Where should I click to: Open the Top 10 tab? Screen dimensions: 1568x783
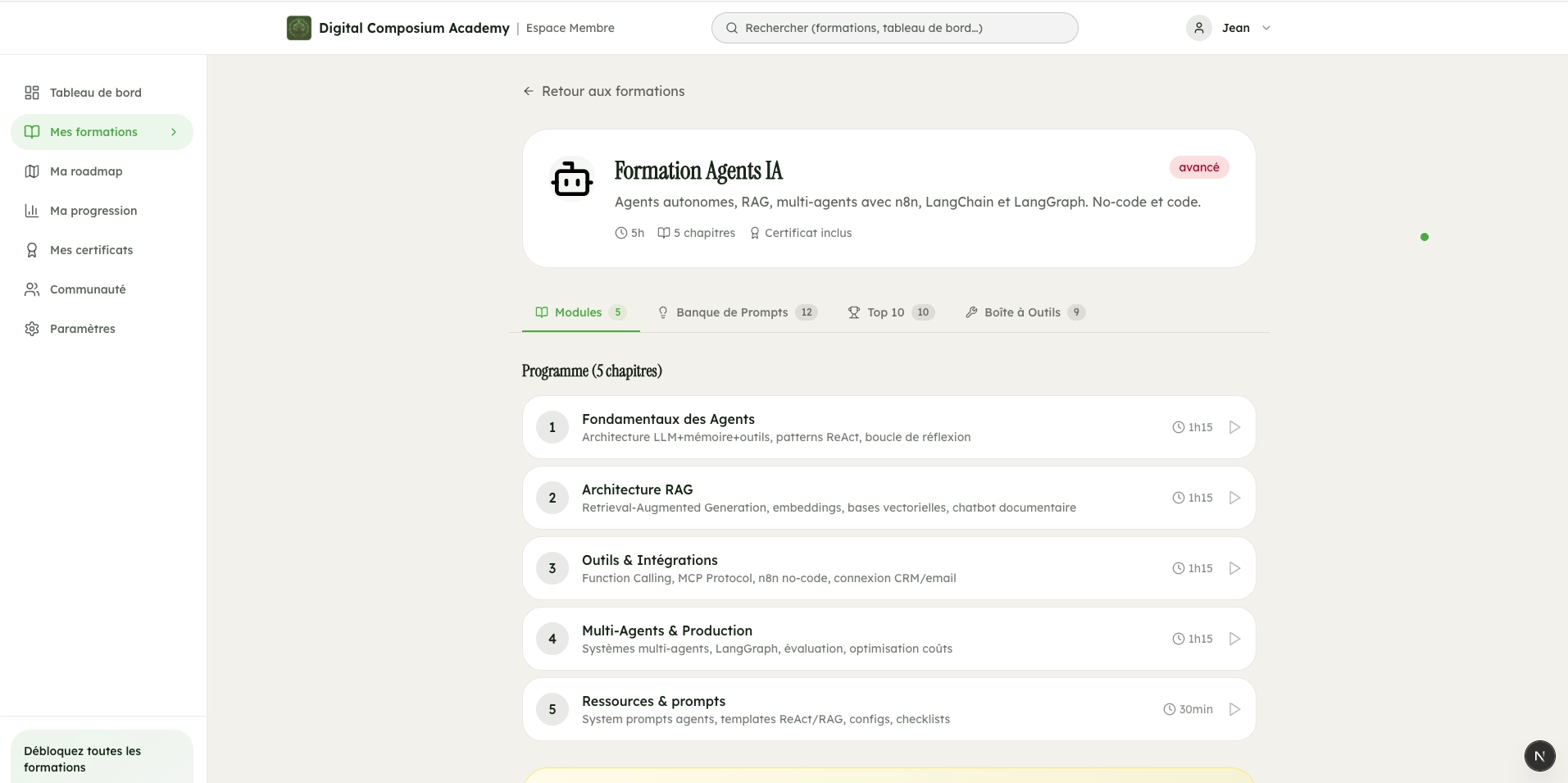pyautogui.click(x=884, y=312)
